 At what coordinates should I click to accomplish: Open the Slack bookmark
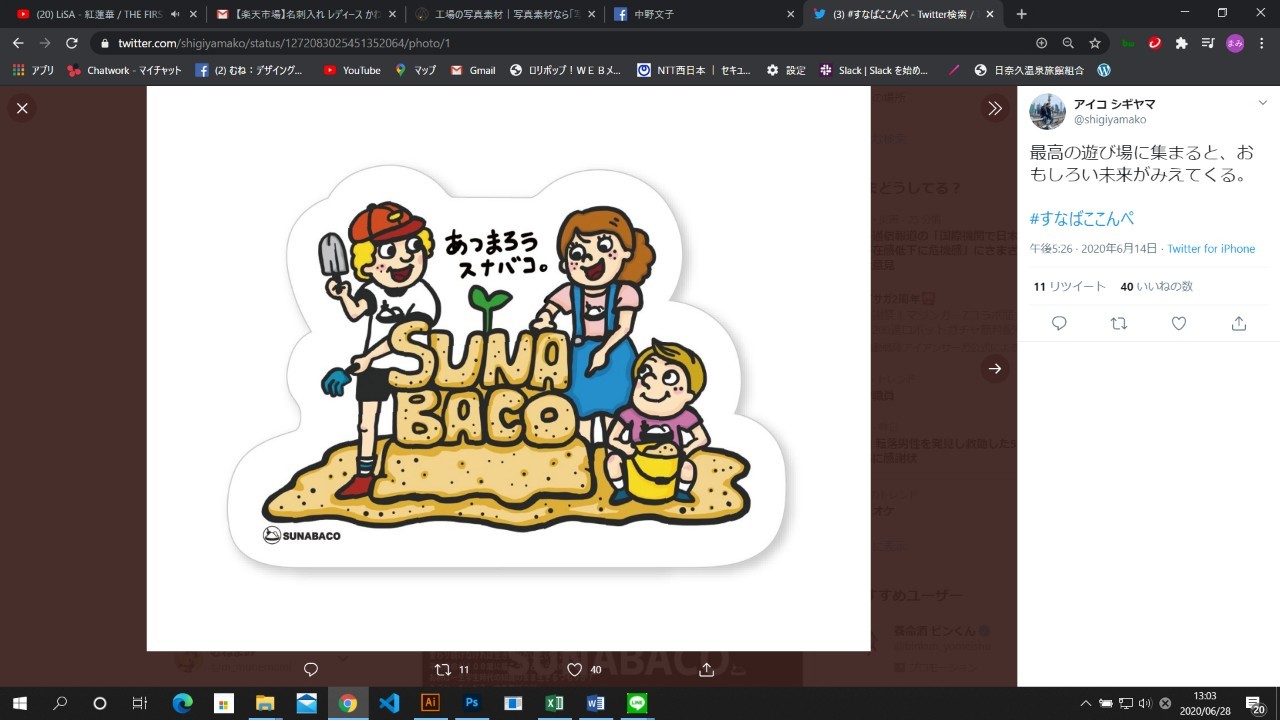pyautogui.click(x=874, y=70)
